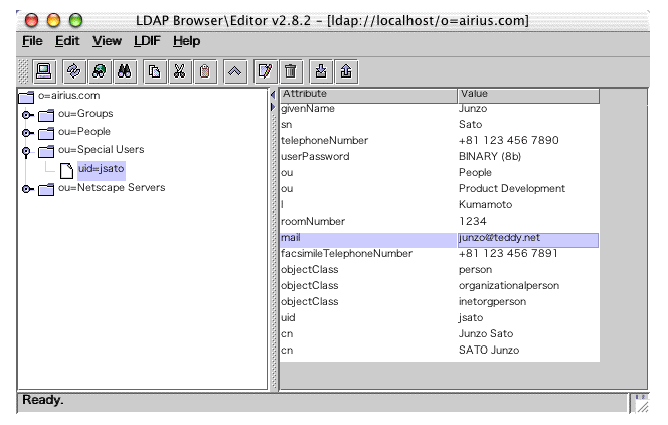Screen dimensions: 668x425
Task: Click the green zoom window button
Action: [75, 20]
